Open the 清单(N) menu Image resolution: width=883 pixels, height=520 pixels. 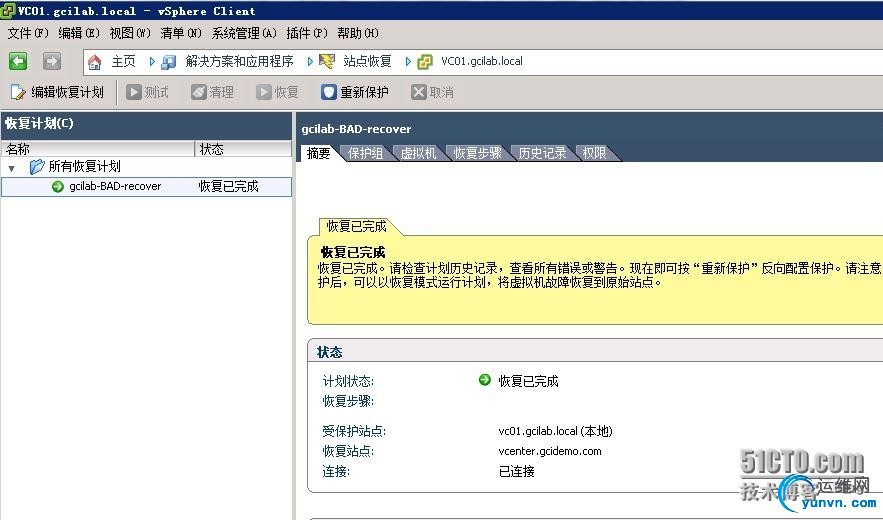click(x=181, y=33)
